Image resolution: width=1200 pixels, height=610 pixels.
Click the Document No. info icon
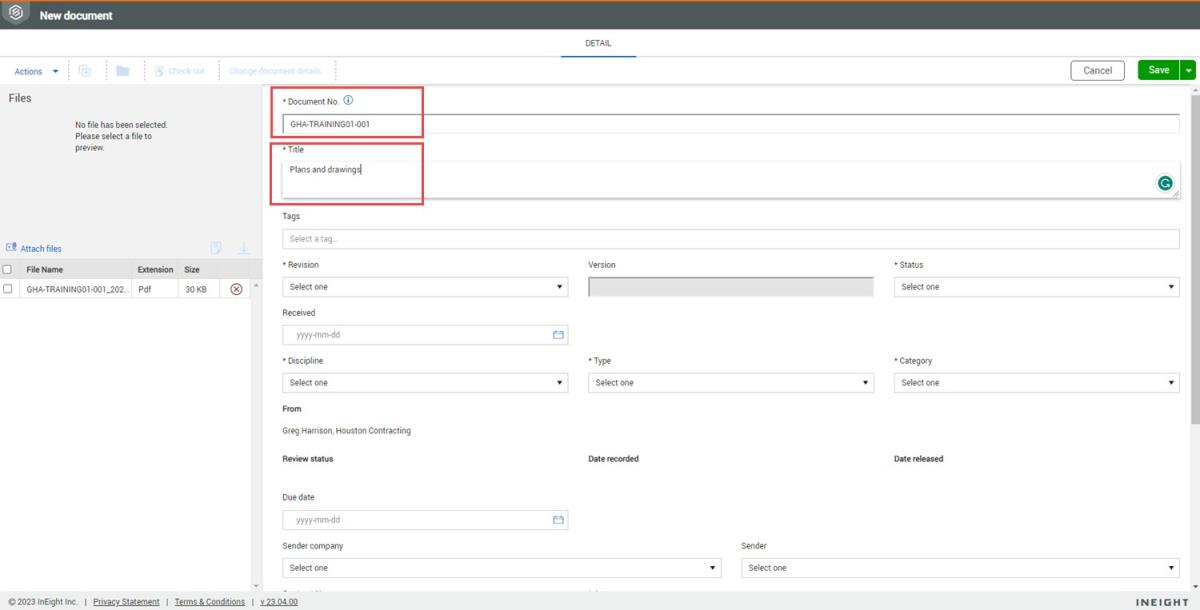pyautogui.click(x=348, y=101)
